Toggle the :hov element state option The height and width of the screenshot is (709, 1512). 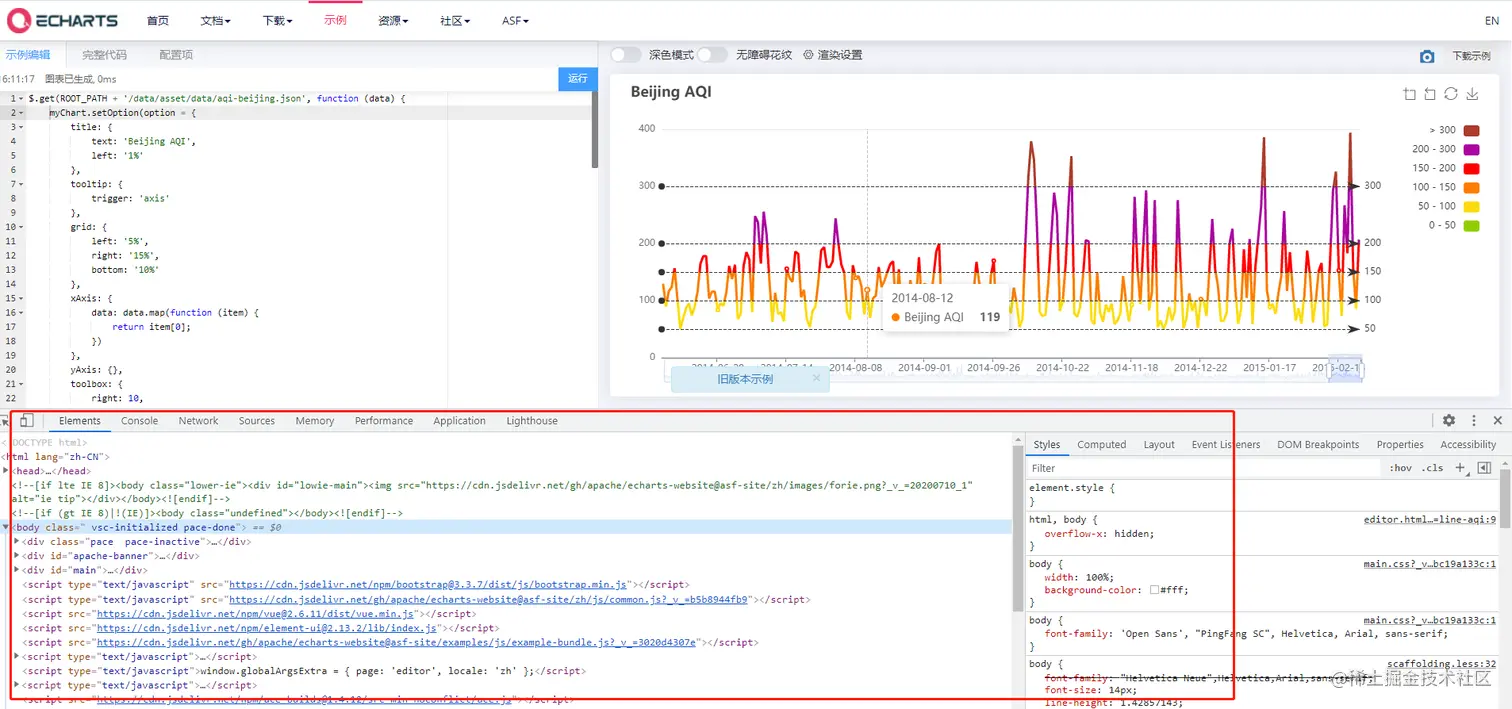click(1400, 468)
